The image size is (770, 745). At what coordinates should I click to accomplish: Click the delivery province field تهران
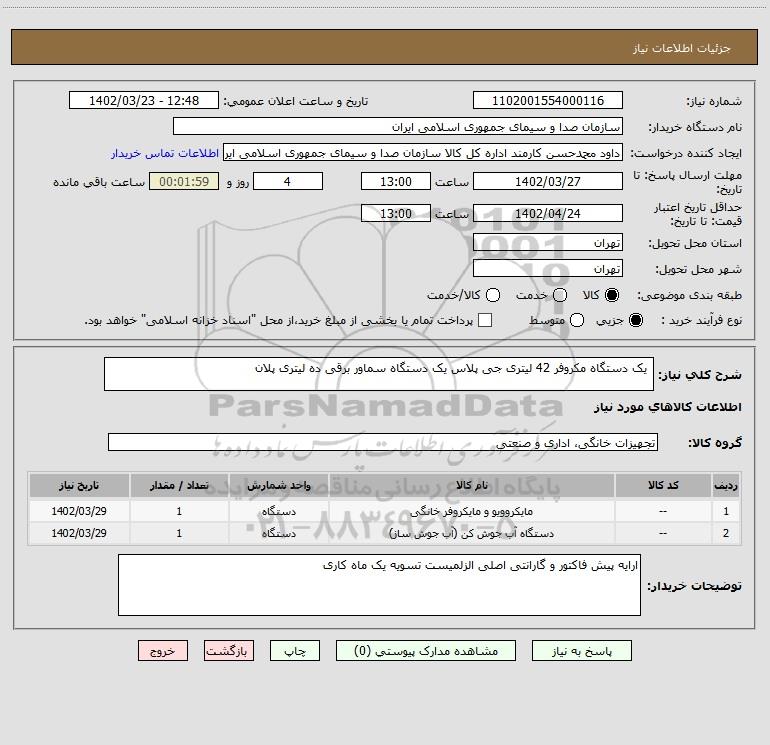pos(548,243)
